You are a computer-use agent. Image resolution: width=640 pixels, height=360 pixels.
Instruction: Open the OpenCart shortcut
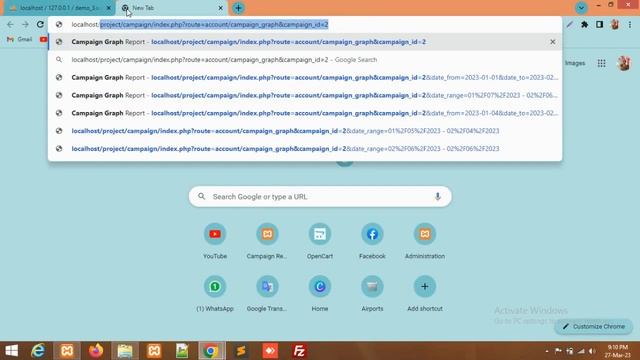[x=320, y=241]
